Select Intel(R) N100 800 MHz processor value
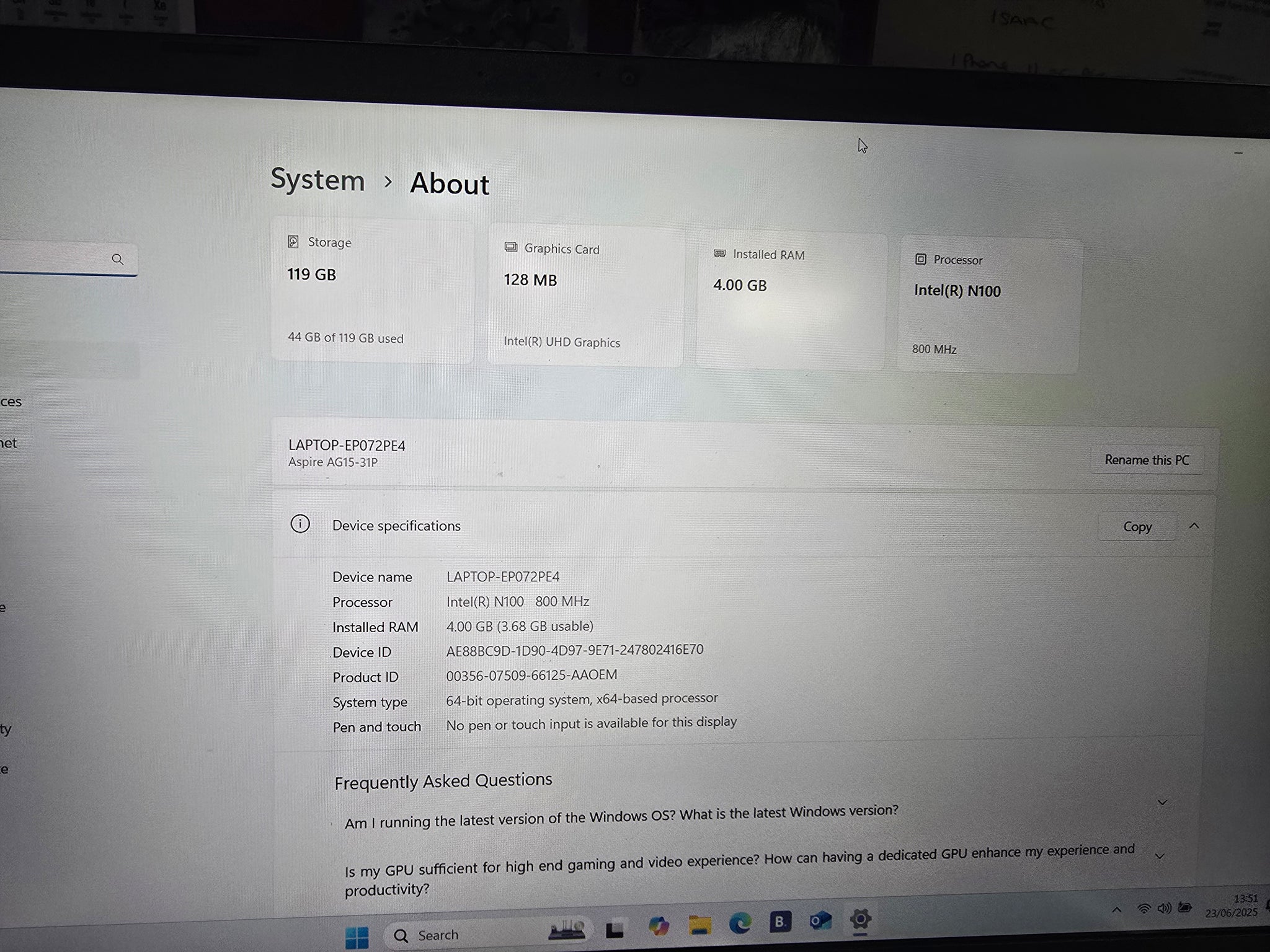The height and width of the screenshot is (952, 1270). point(518,601)
